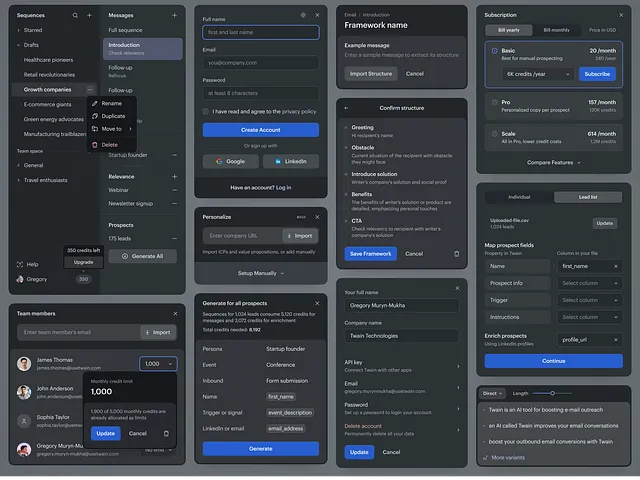Go back using Confirm structure arrow icon
This screenshot has height=480, width=640.
(346, 107)
